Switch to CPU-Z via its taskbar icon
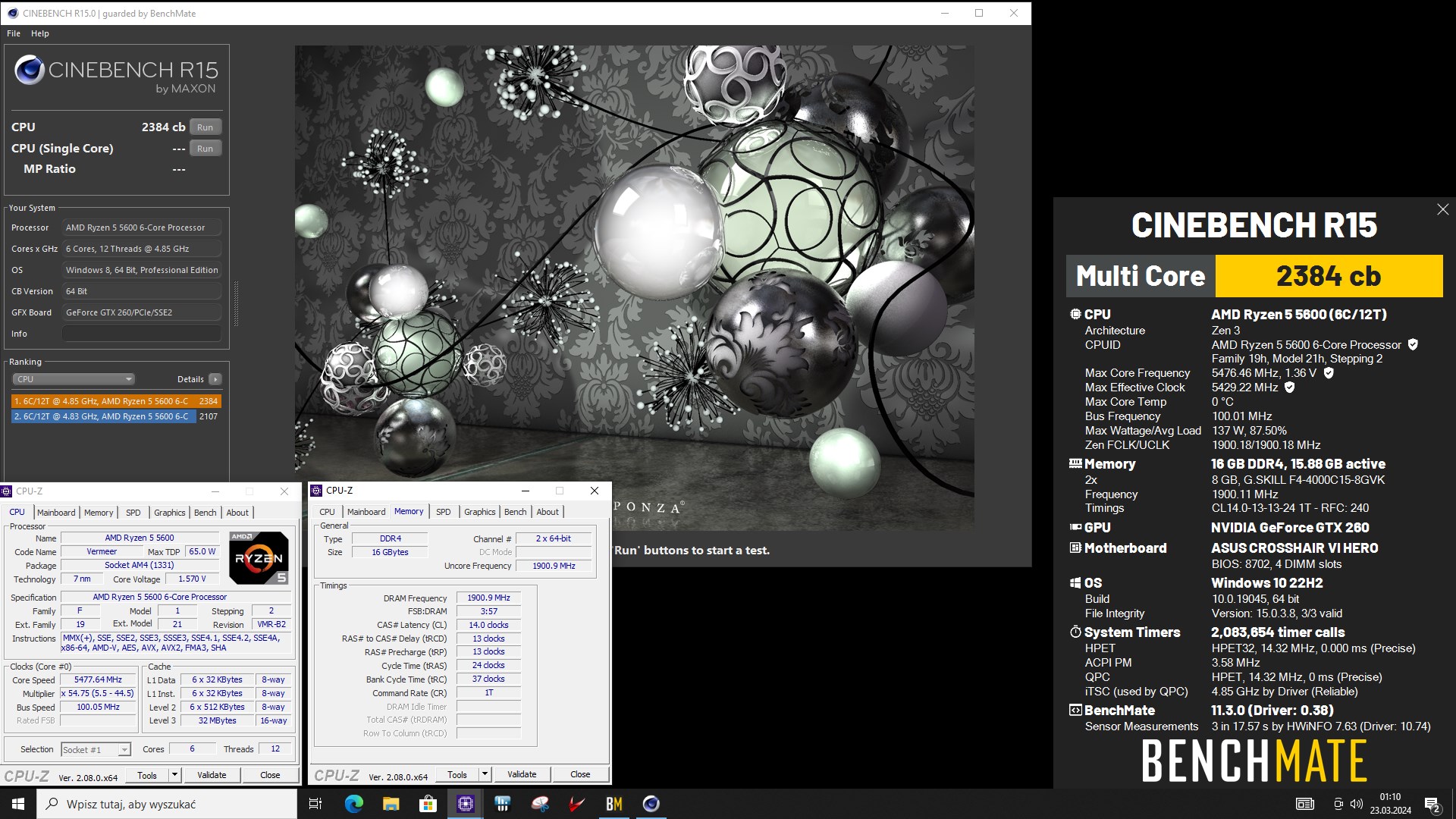 (465, 804)
